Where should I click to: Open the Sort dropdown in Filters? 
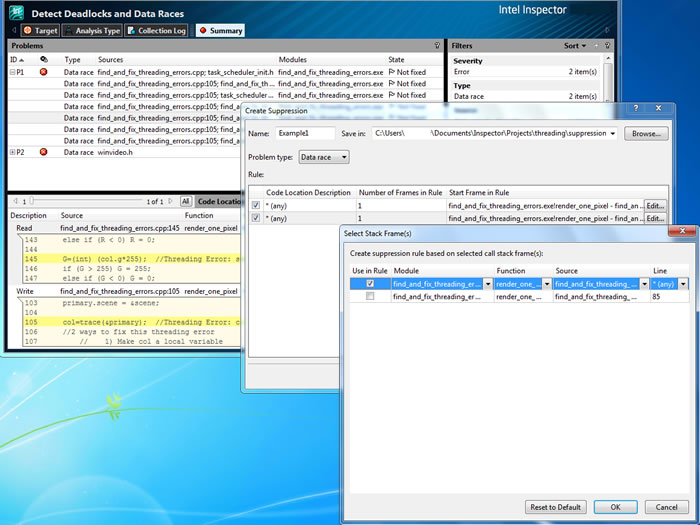575,46
